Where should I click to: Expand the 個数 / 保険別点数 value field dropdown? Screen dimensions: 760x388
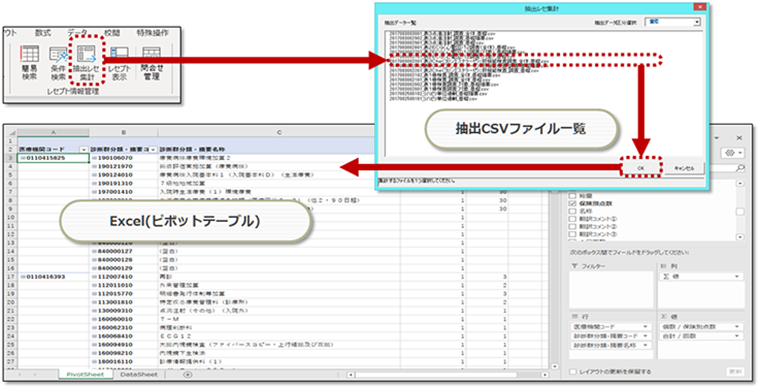click(737, 327)
